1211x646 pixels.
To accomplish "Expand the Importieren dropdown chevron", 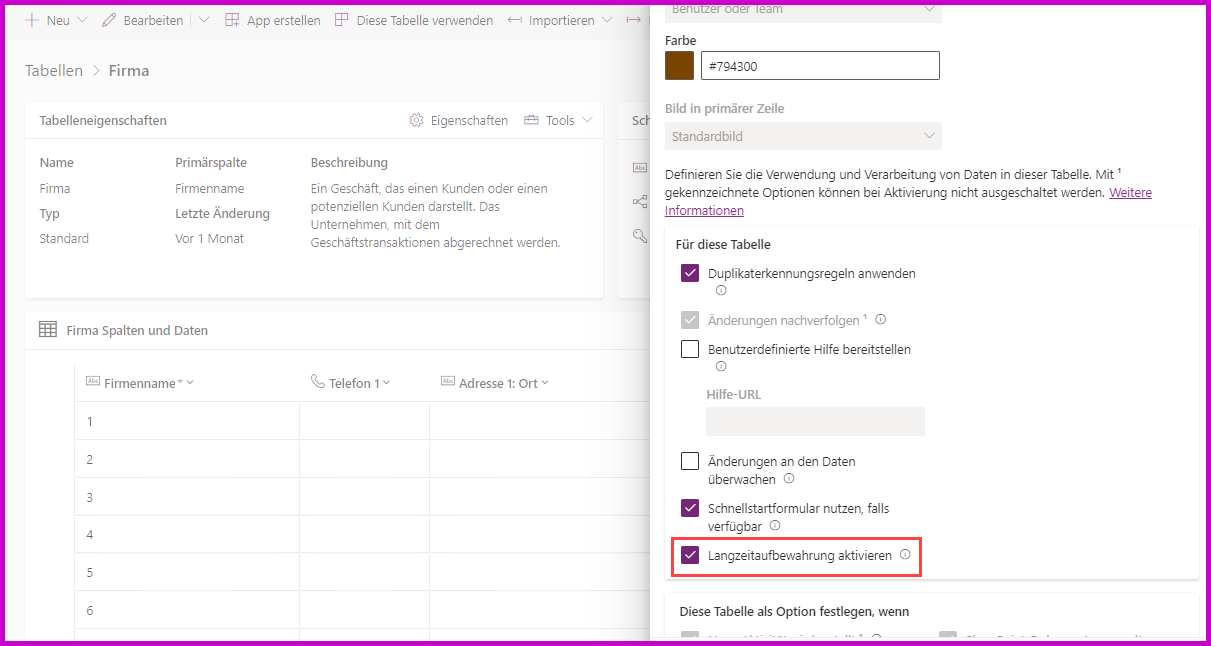I will (x=608, y=19).
